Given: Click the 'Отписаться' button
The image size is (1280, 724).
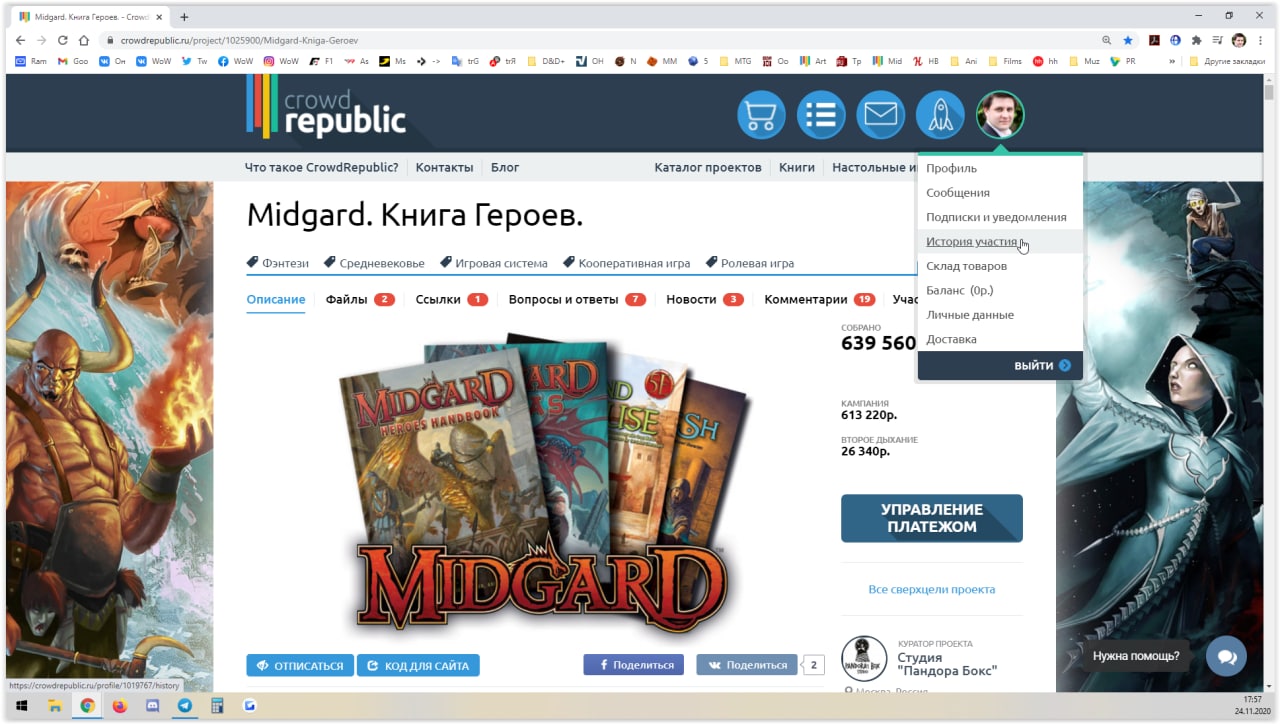Looking at the screenshot, I should point(300,665).
